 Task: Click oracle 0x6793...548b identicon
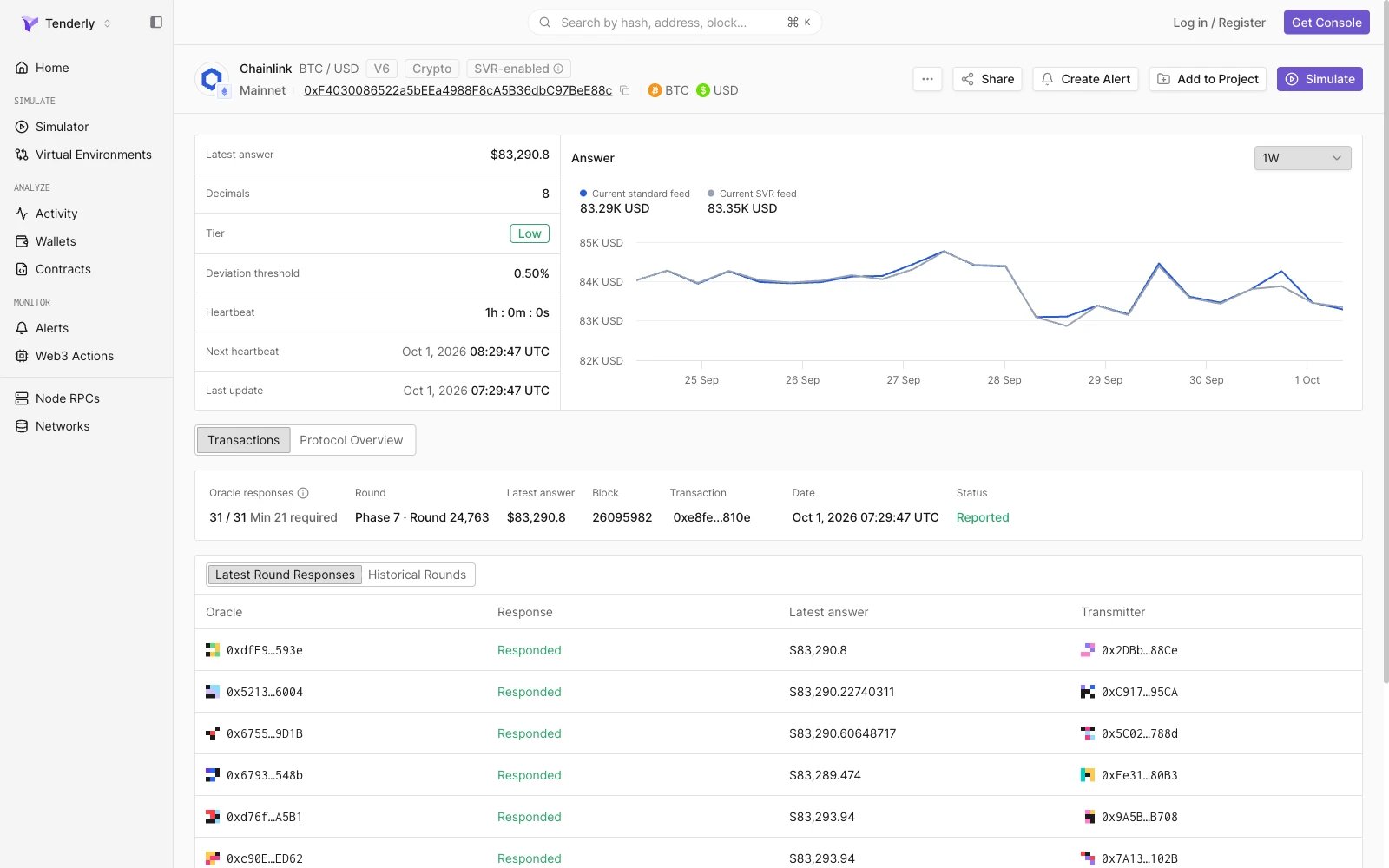tap(213, 775)
